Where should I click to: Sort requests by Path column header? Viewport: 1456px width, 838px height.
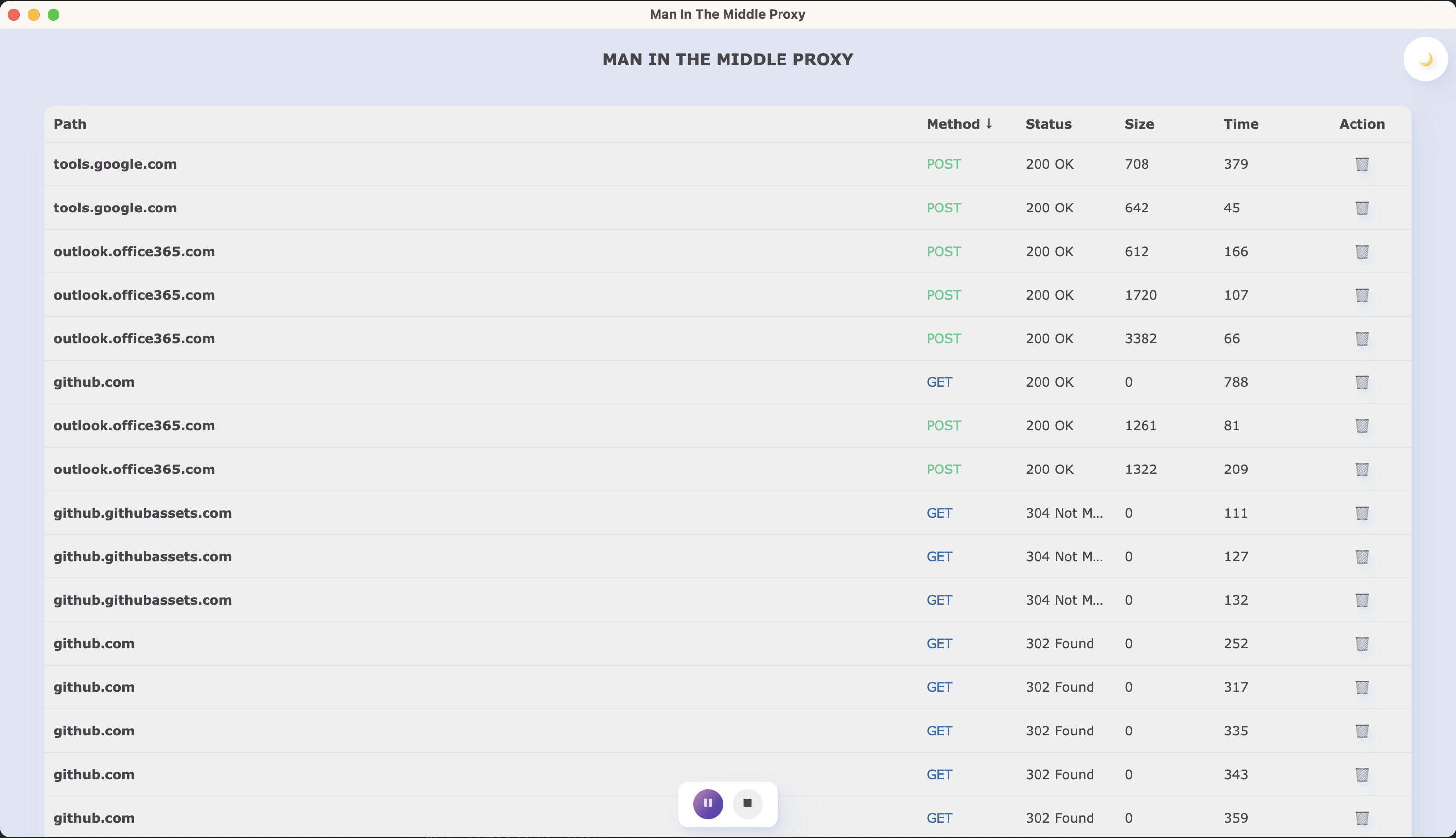70,124
